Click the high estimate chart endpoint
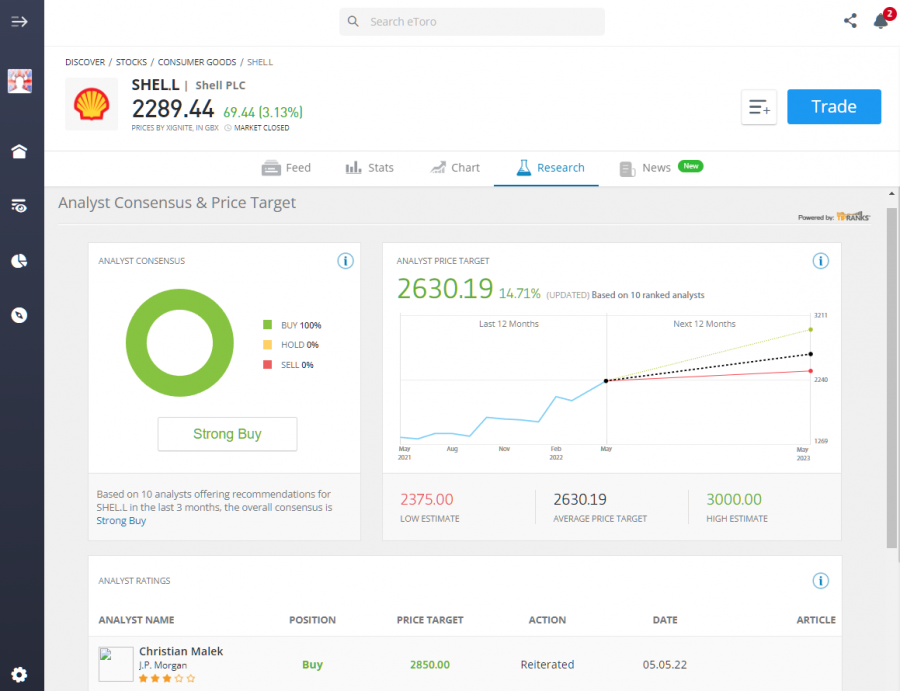Viewport: 900px width, 691px height. point(810,329)
